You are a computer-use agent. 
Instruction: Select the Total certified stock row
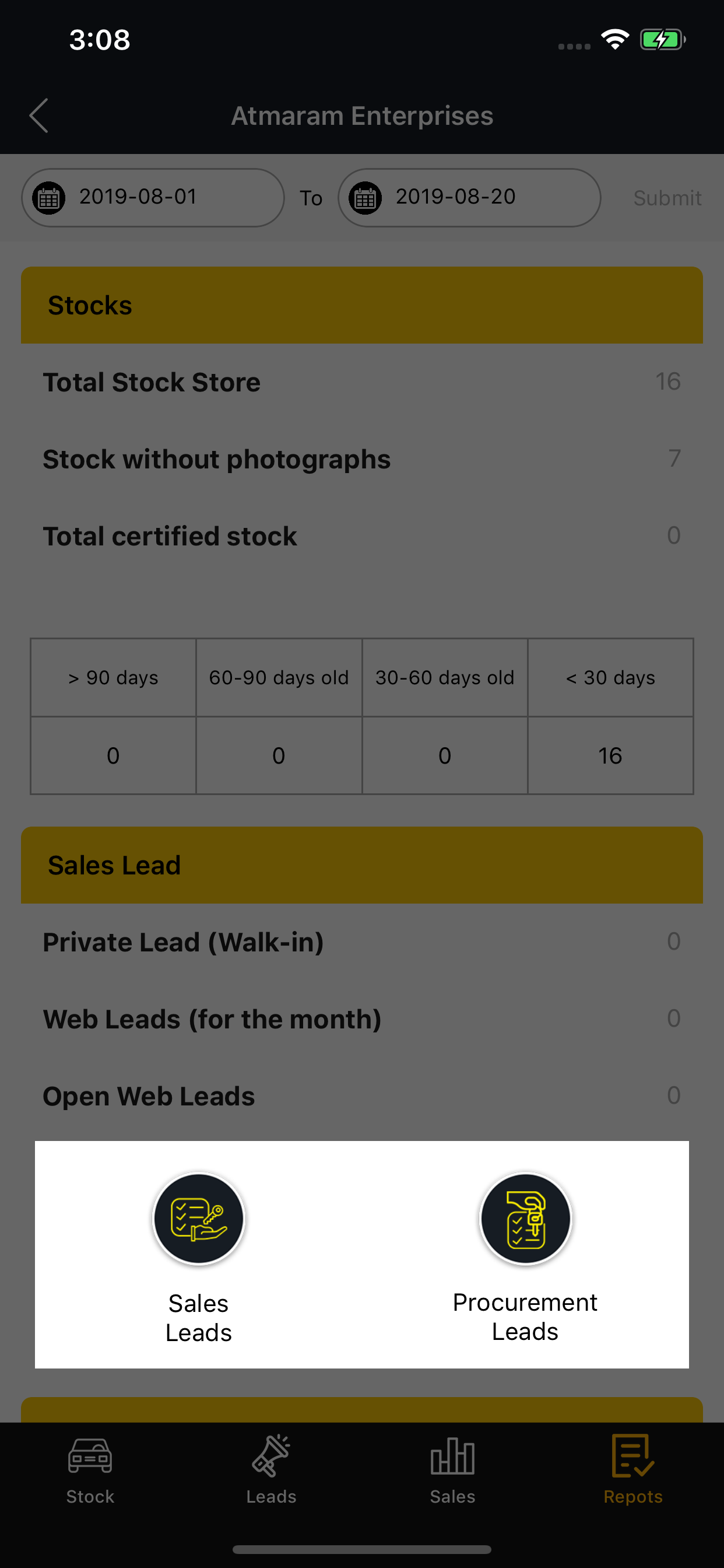coord(362,536)
